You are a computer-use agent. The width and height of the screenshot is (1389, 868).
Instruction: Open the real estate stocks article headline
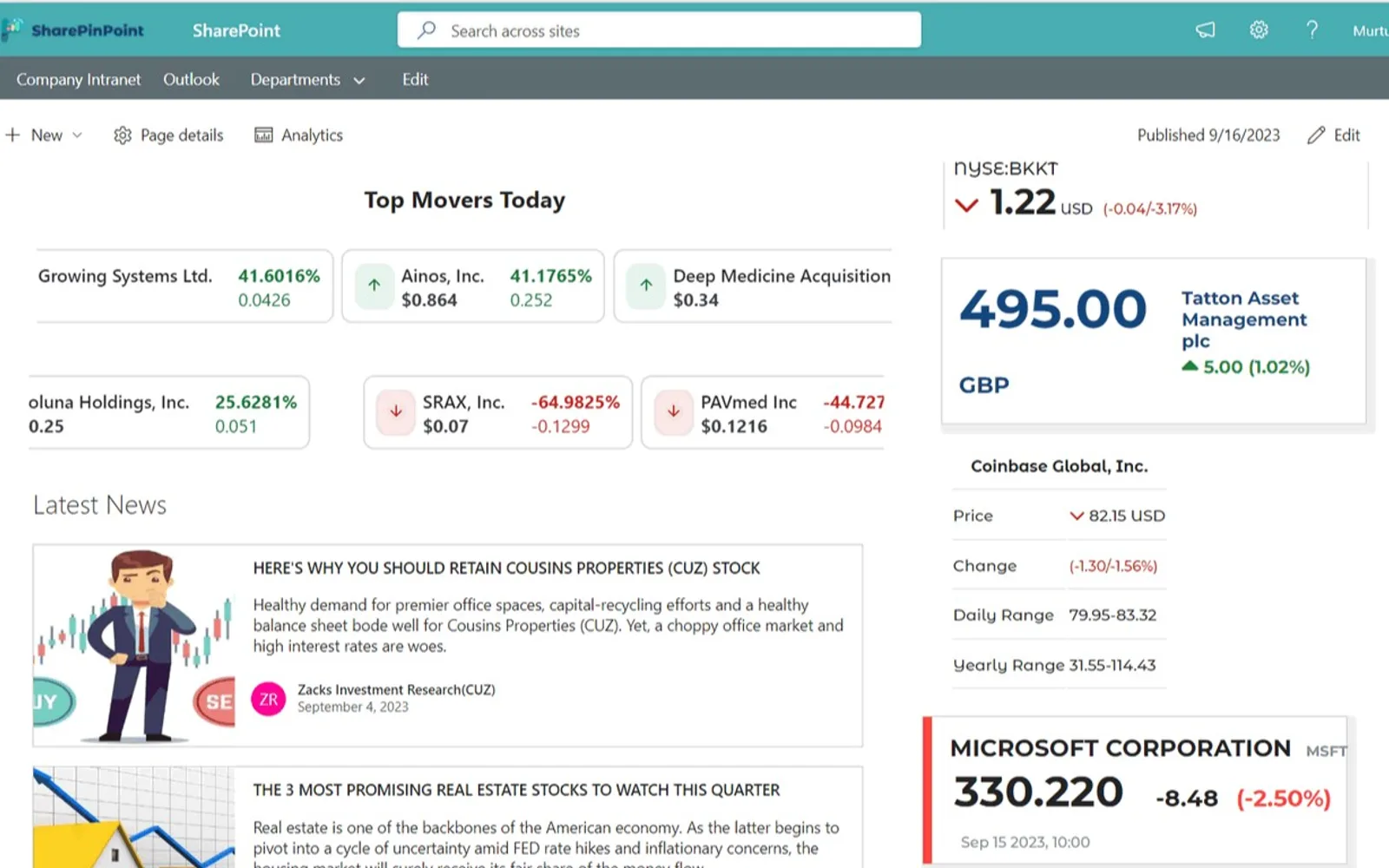click(x=517, y=791)
